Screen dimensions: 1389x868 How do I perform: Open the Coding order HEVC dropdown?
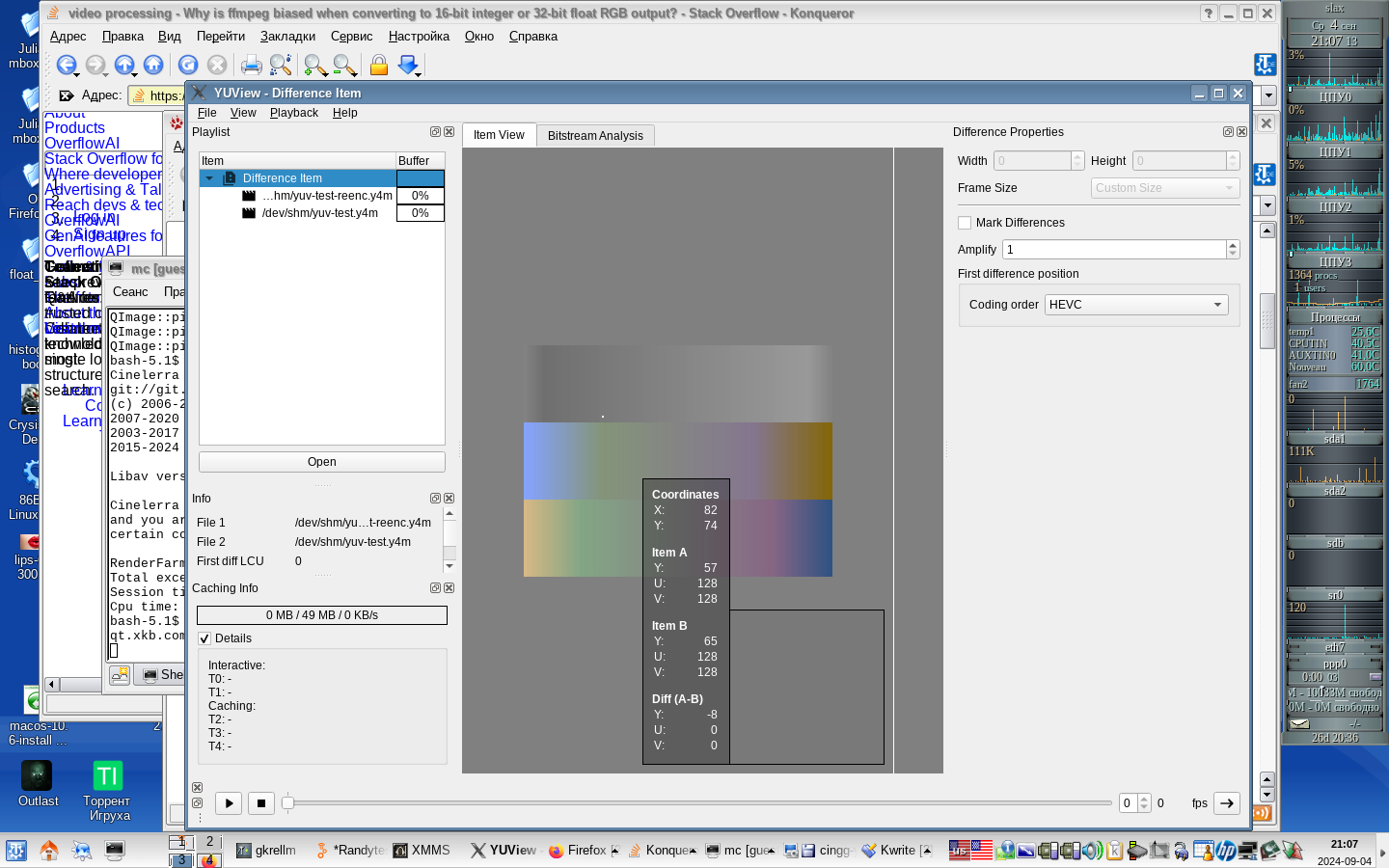[x=1135, y=305]
